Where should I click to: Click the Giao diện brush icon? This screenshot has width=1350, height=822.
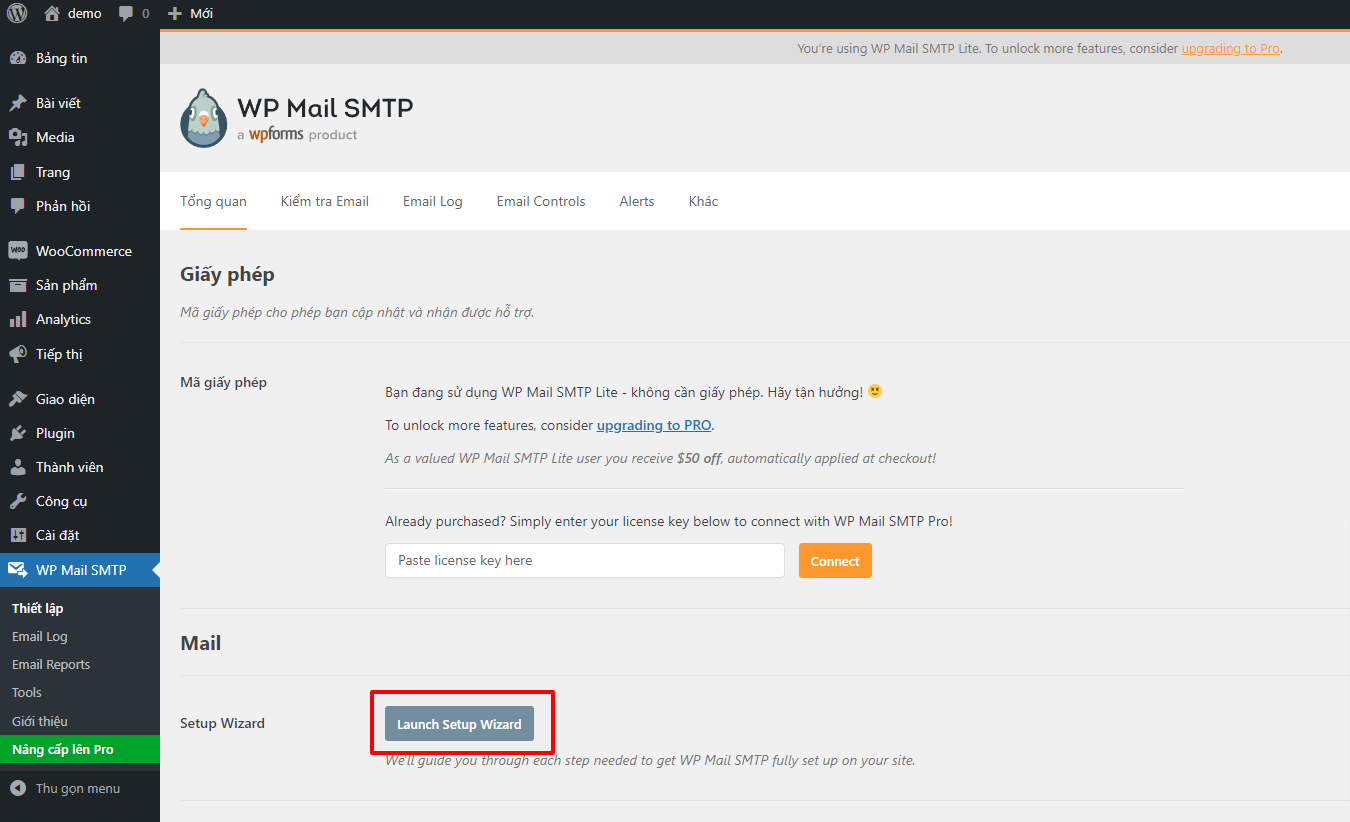[18, 399]
